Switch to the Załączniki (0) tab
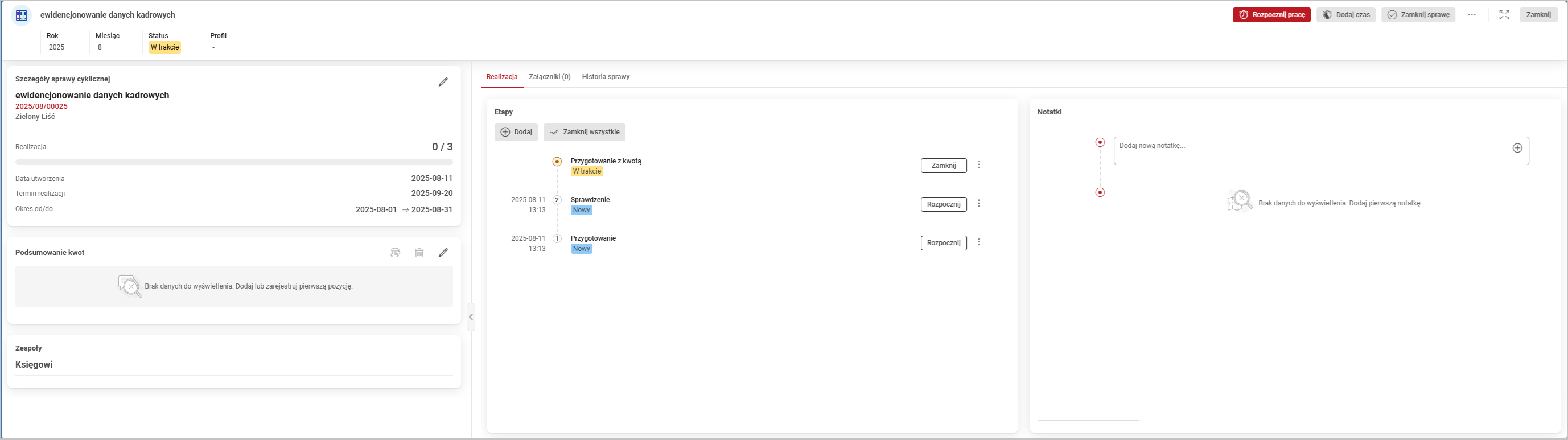The image size is (1568, 440). pyautogui.click(x=549, y=77)
